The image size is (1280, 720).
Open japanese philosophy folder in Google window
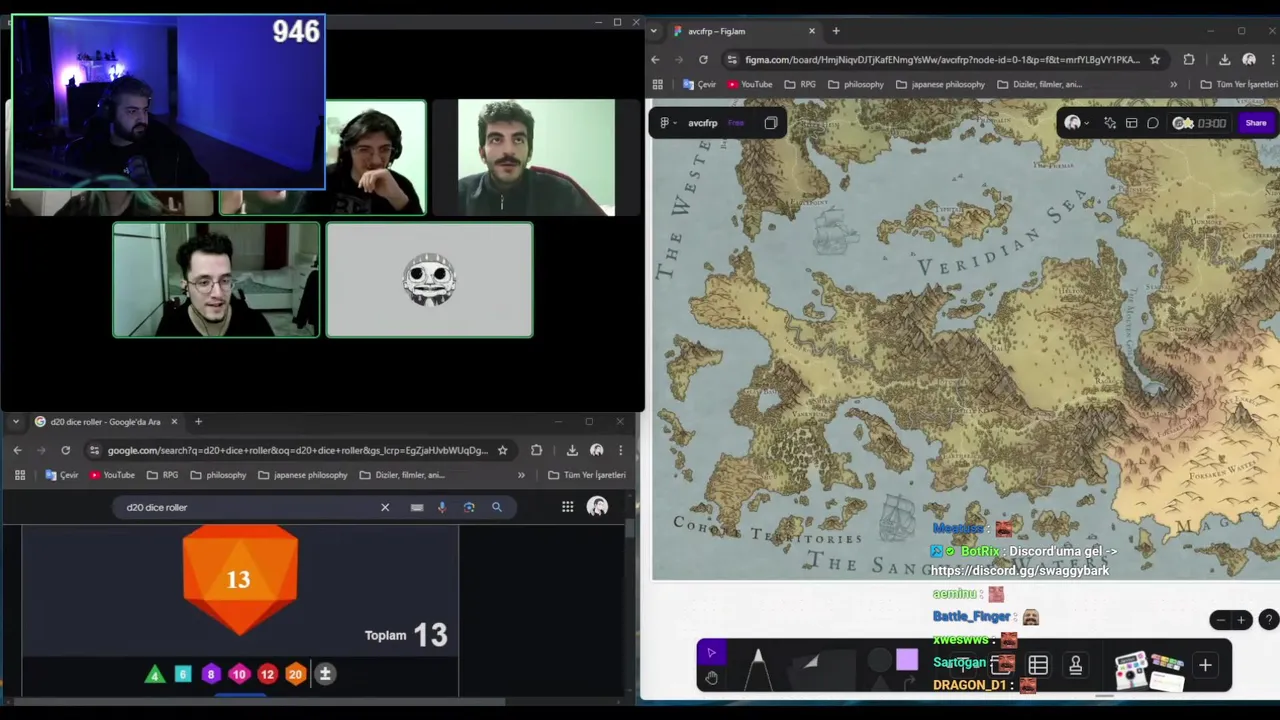302,475
